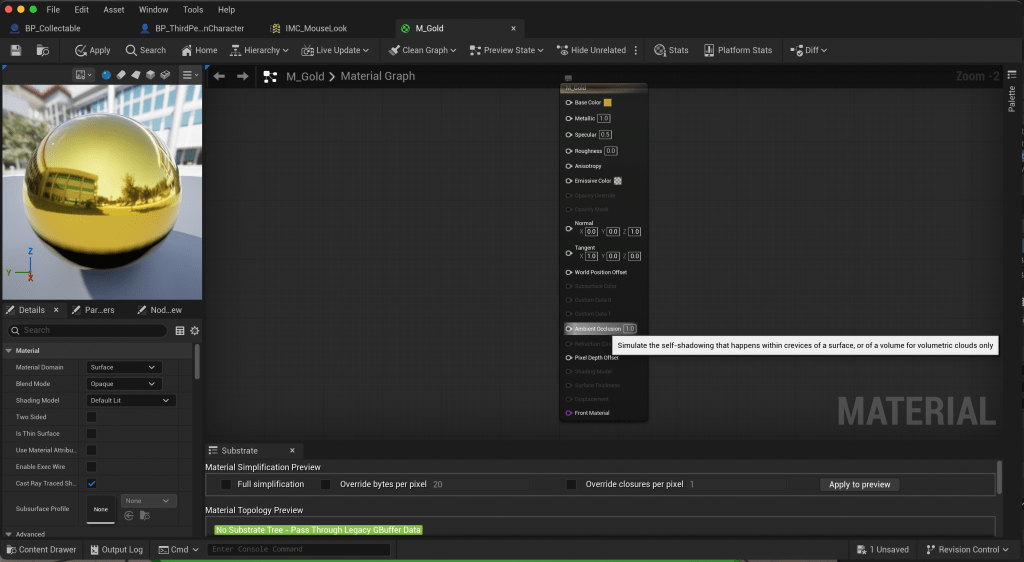The height and width of the screenshot is (562, 1024).
Task: Click the console command input field
Action: 285,549
